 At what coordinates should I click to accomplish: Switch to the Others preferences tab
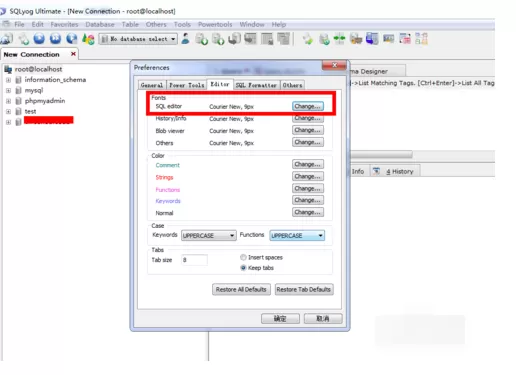[292, 85]
